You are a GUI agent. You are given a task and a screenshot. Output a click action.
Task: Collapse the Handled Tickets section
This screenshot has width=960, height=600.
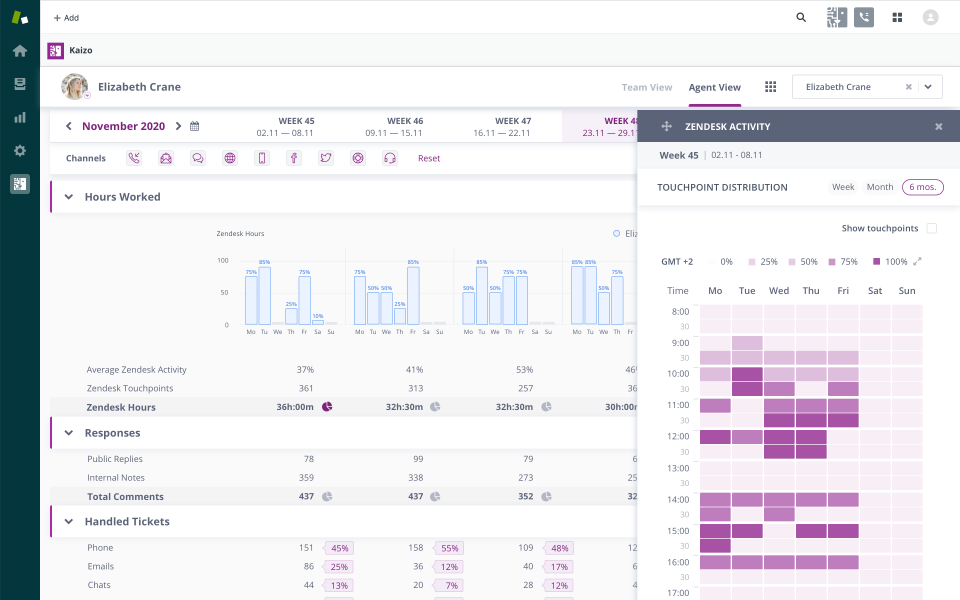[69, 521]
